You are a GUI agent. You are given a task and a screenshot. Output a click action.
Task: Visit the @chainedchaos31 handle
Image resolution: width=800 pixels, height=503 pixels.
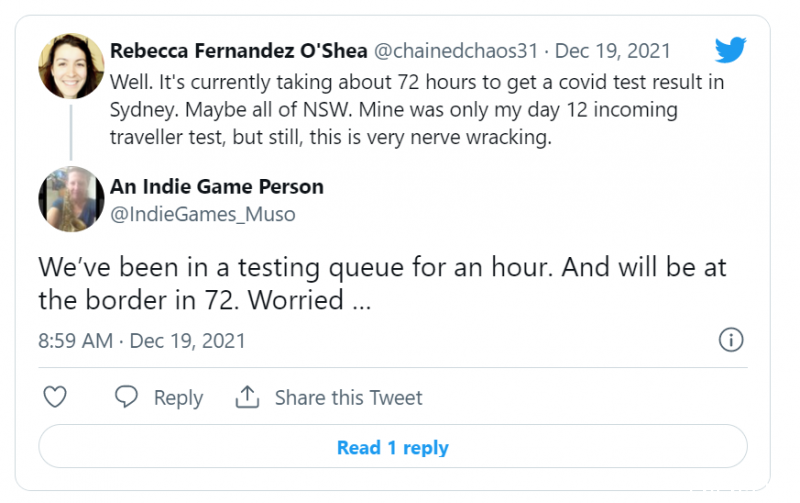(456, 51)
